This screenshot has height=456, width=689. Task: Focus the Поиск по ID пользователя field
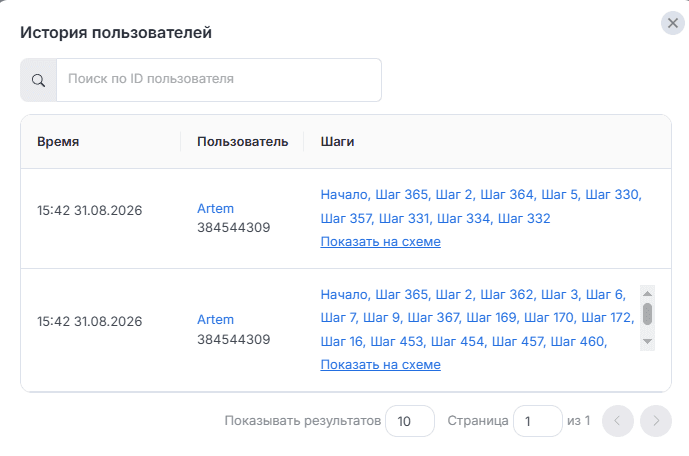click(219, 80)
